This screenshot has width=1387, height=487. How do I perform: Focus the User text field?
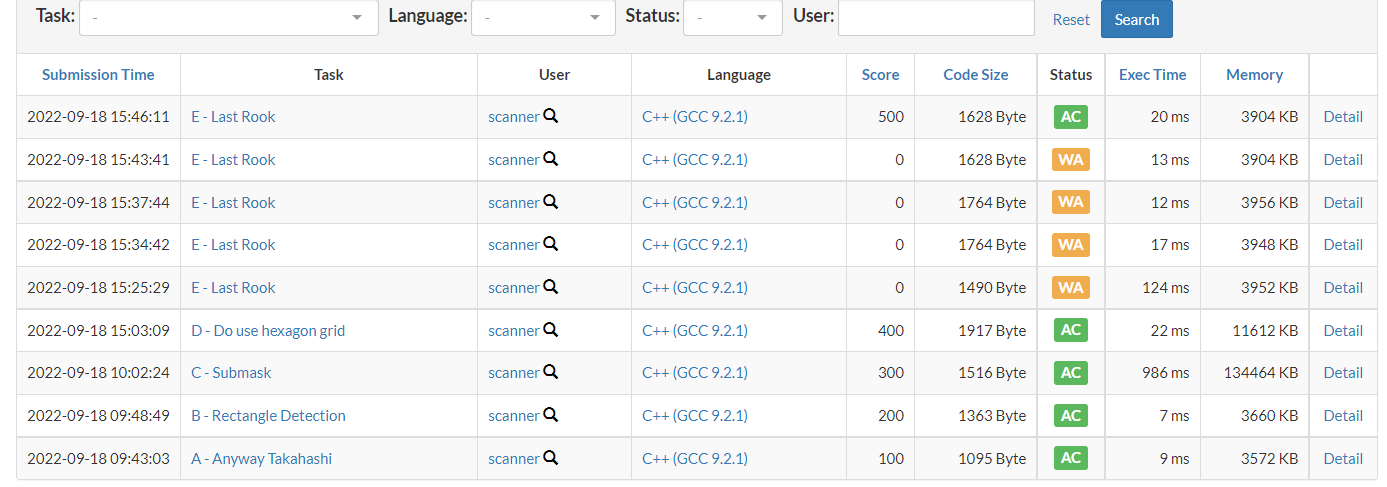tap(935, 17)
